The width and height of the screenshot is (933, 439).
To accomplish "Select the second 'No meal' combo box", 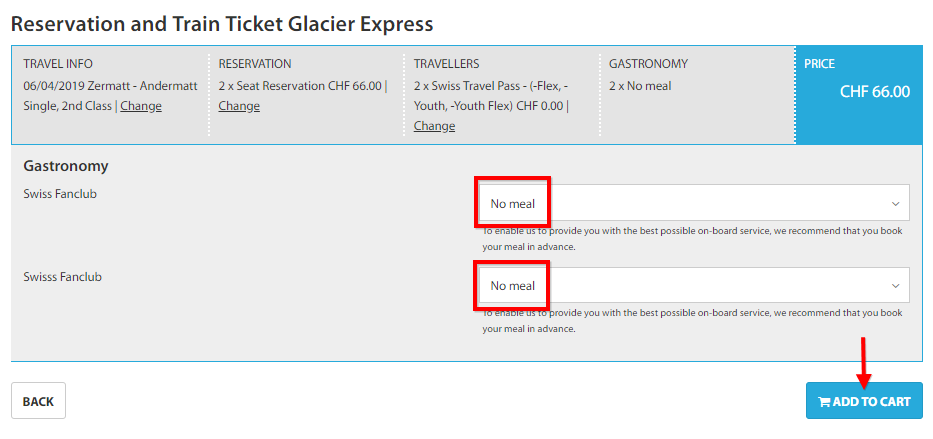I will coord(696,285).
